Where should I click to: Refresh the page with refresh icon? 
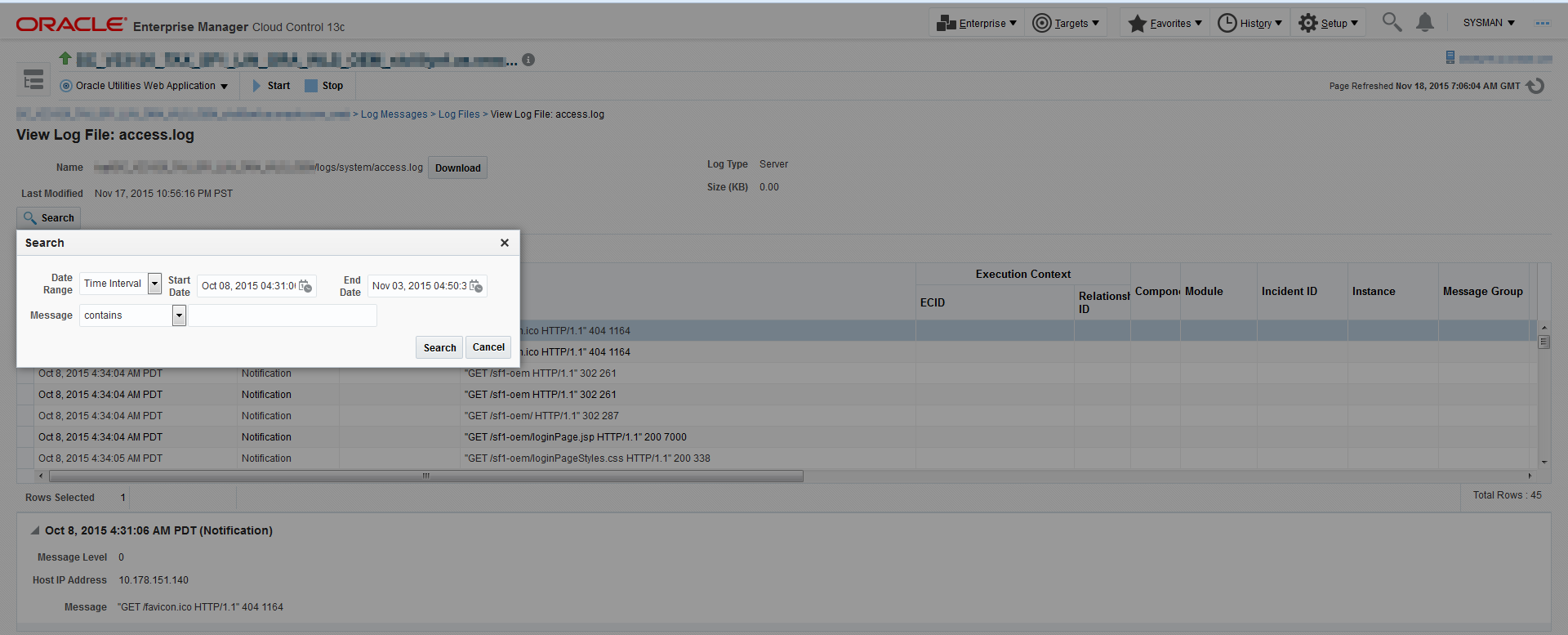1535,86
